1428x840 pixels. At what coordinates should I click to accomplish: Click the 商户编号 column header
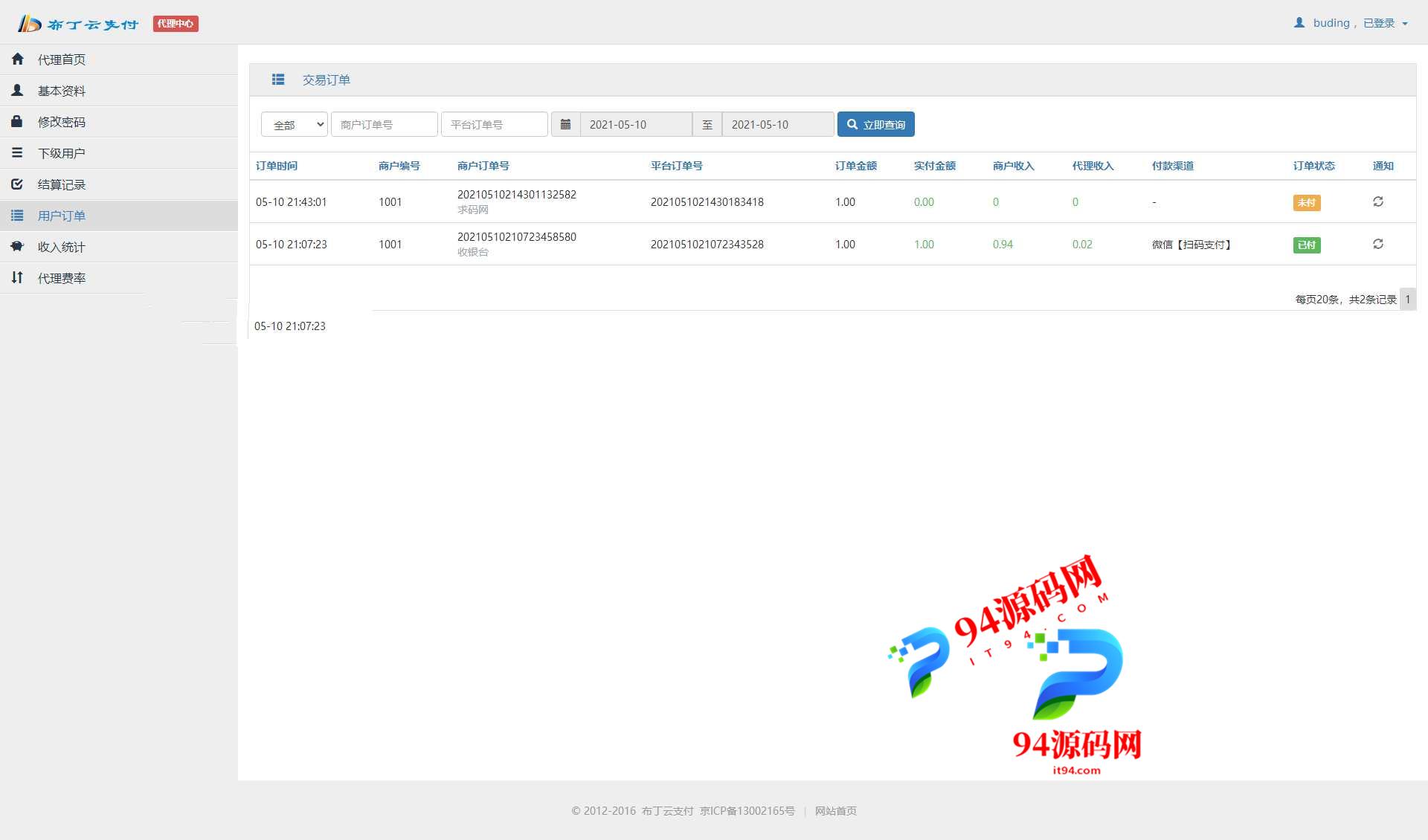tap(399, 166)
